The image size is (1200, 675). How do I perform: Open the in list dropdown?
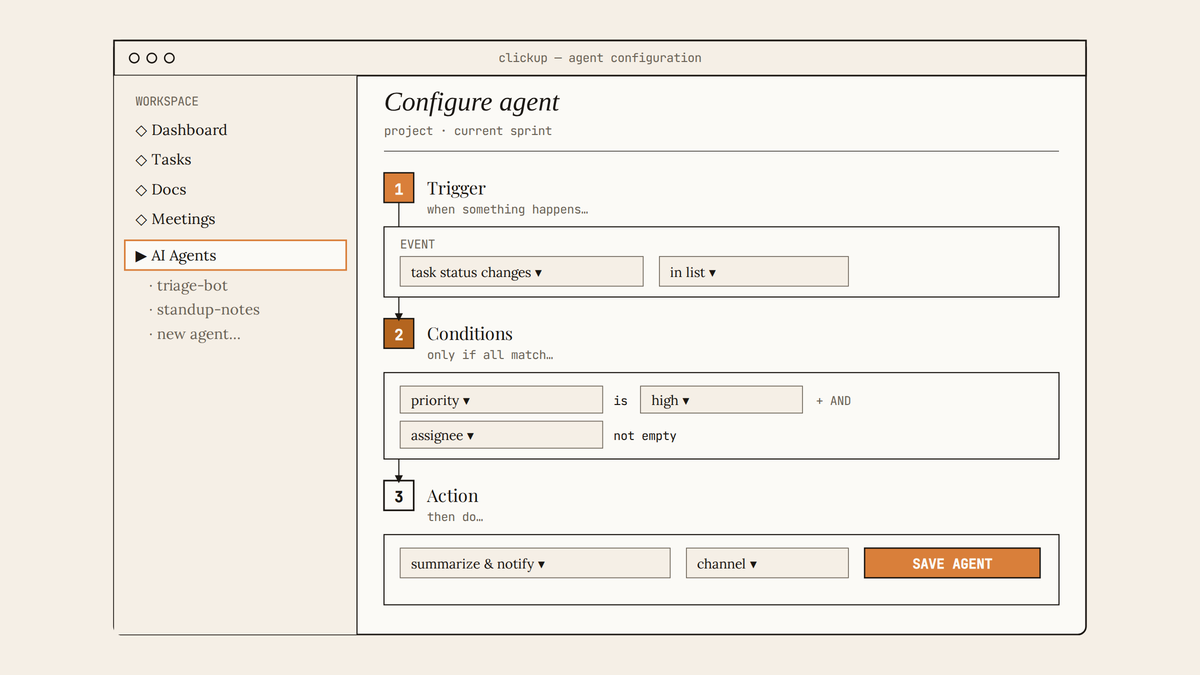point(753,272)
